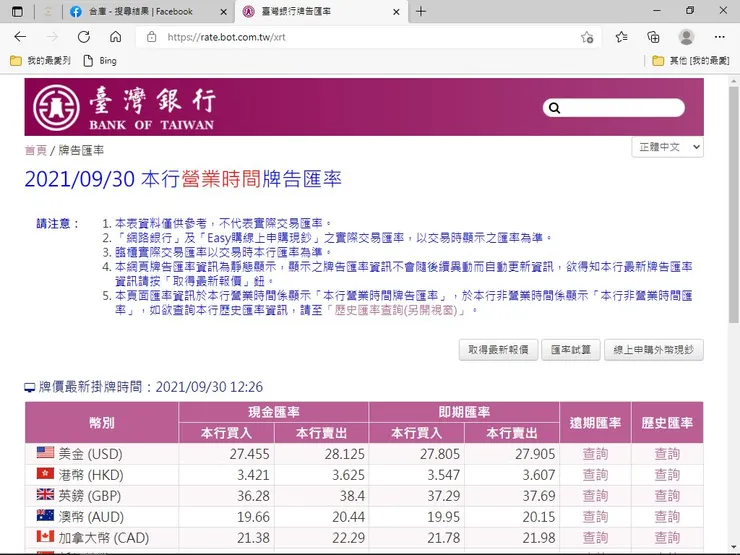Close the Bank of Taiwan rate tab
The image size is (740, 555).
(x=396, y=12)
